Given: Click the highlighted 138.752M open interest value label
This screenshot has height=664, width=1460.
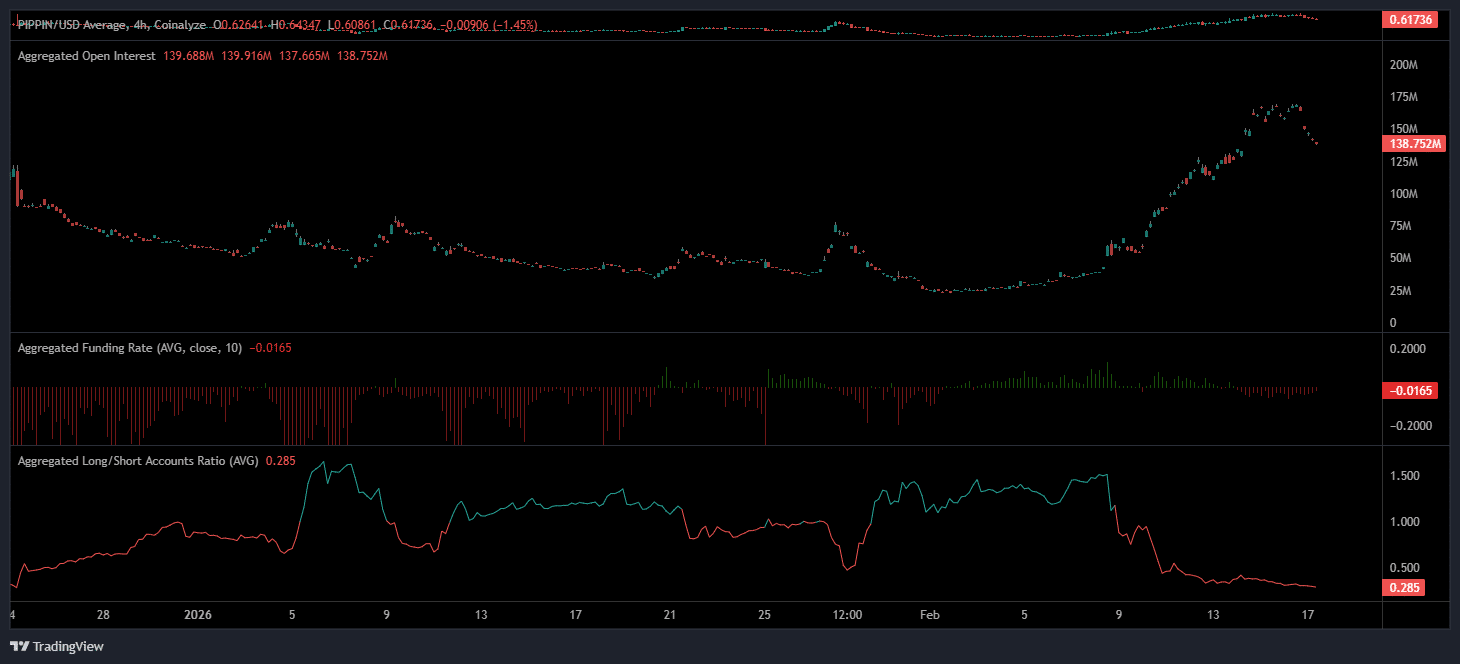Looking at the screenshot, I should pos(1416,143).
